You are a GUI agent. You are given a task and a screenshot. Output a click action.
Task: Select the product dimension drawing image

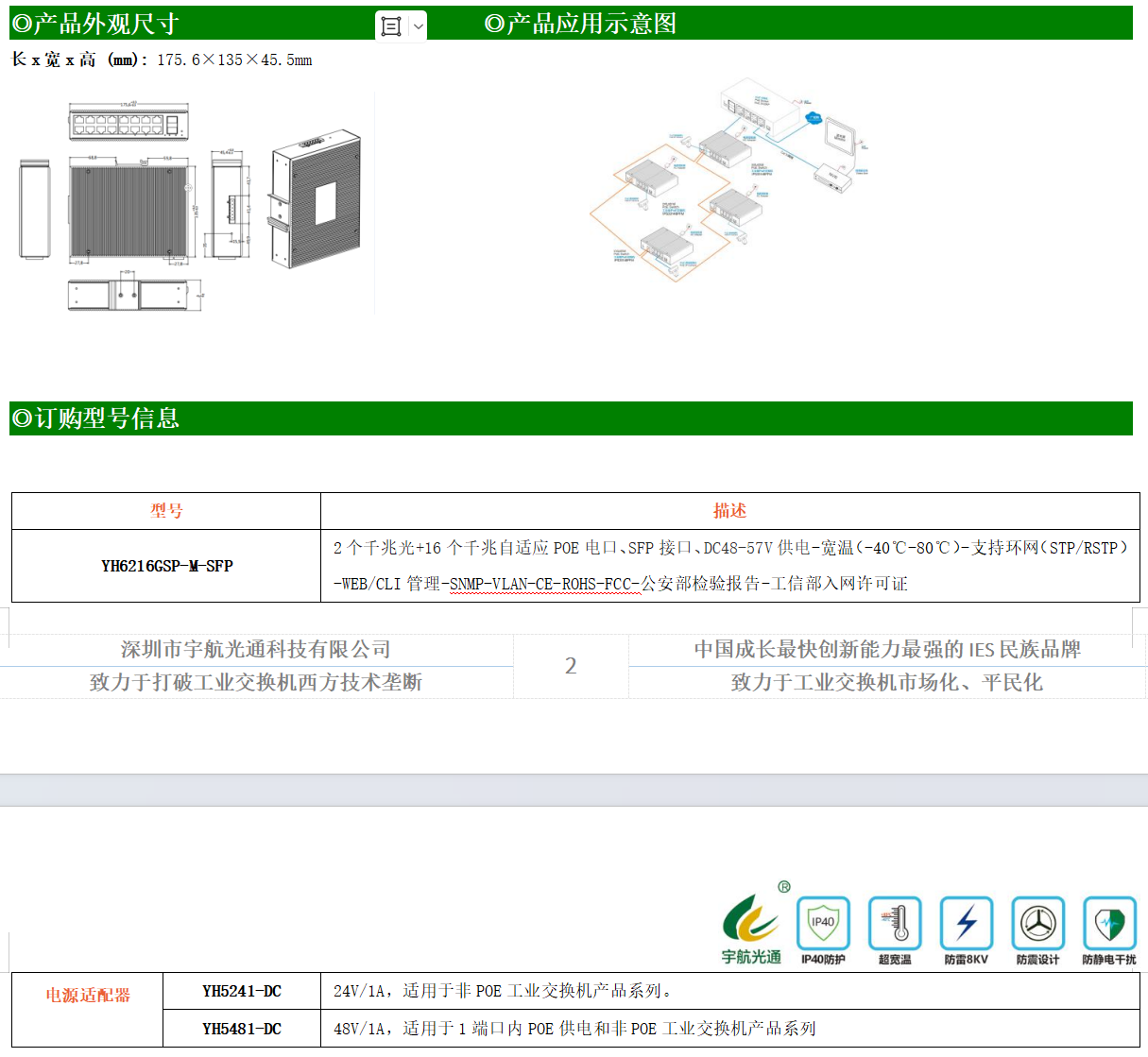(x=192, y=202)
